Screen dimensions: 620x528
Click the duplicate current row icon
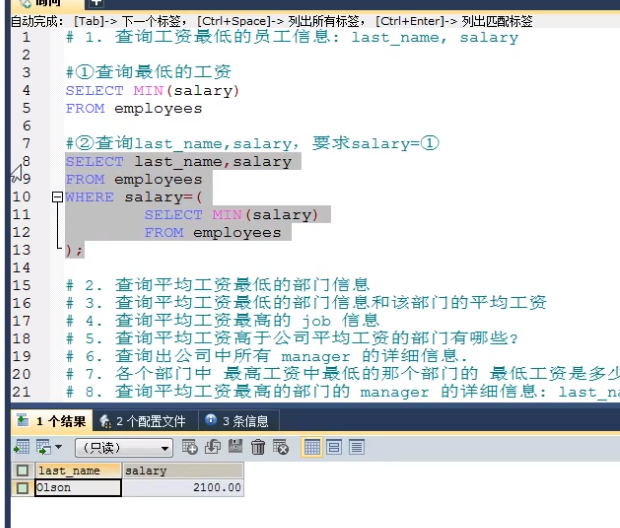[x=213, y=447]
